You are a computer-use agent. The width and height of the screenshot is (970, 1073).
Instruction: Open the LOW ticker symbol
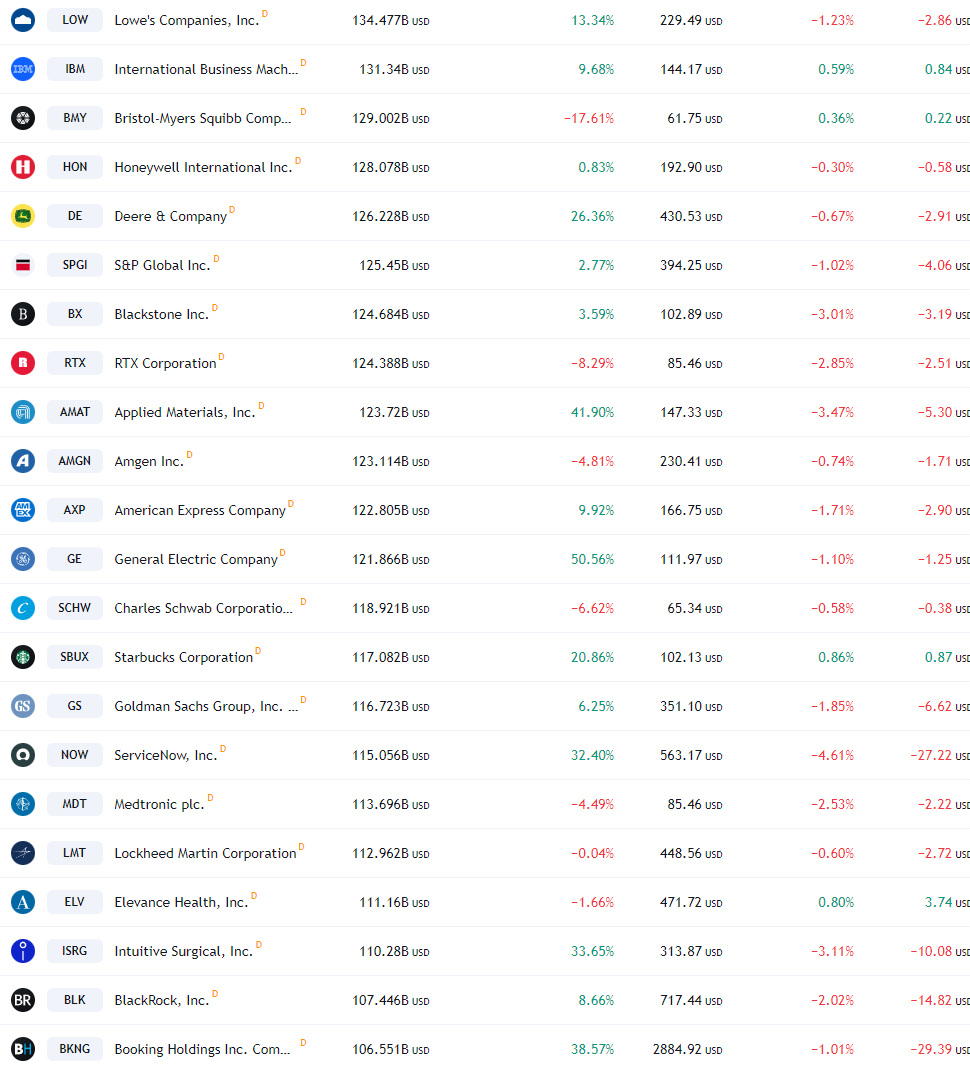pos(75,20)
